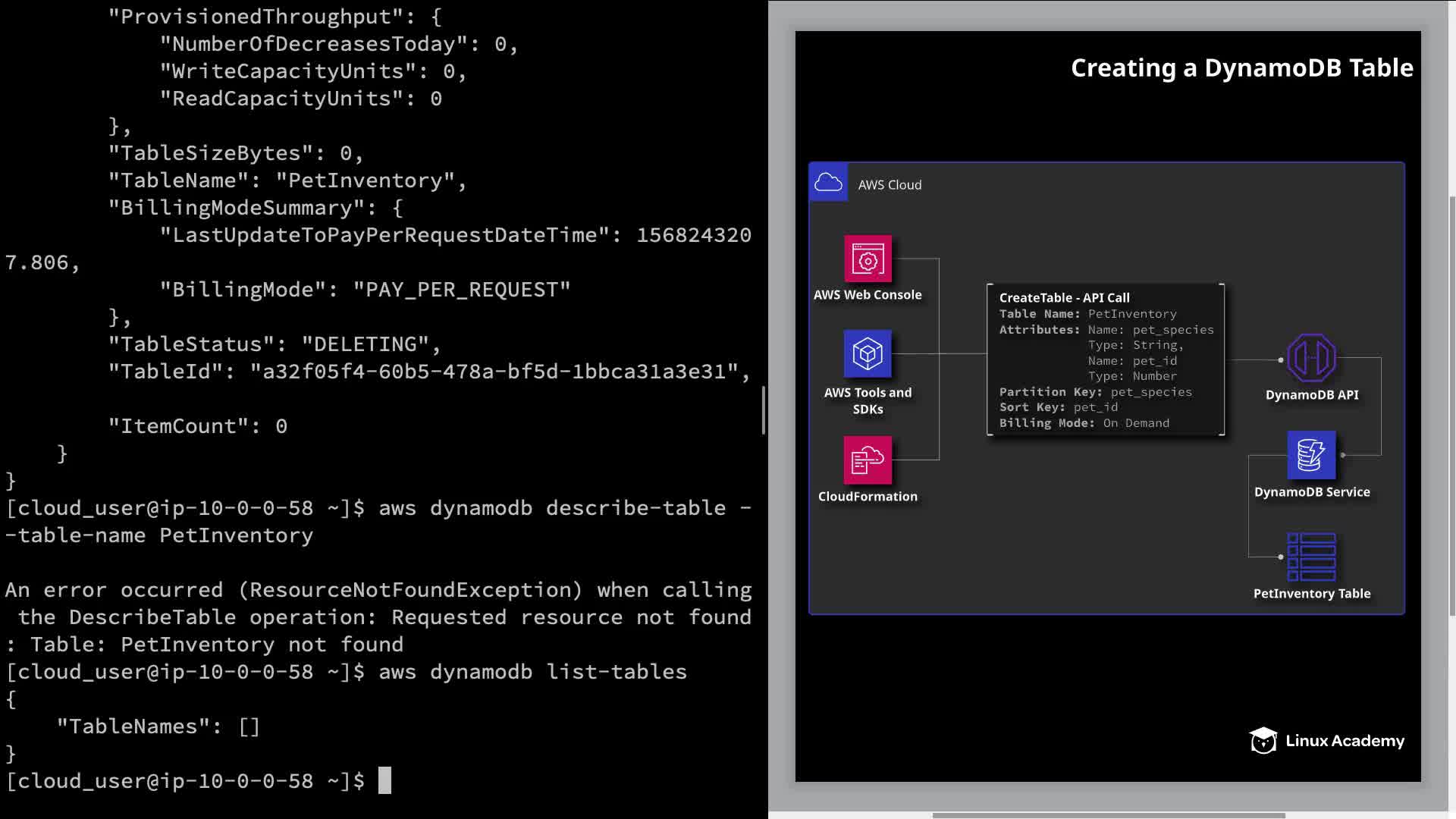Image resolution: width=1456 pixels, height=819 pixels.
Task: Click the CreateTable API Call box
Action: (1106, 359)
